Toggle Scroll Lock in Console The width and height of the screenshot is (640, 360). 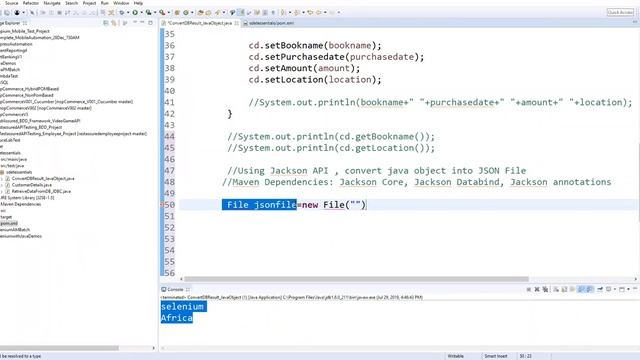click(564, 289)
